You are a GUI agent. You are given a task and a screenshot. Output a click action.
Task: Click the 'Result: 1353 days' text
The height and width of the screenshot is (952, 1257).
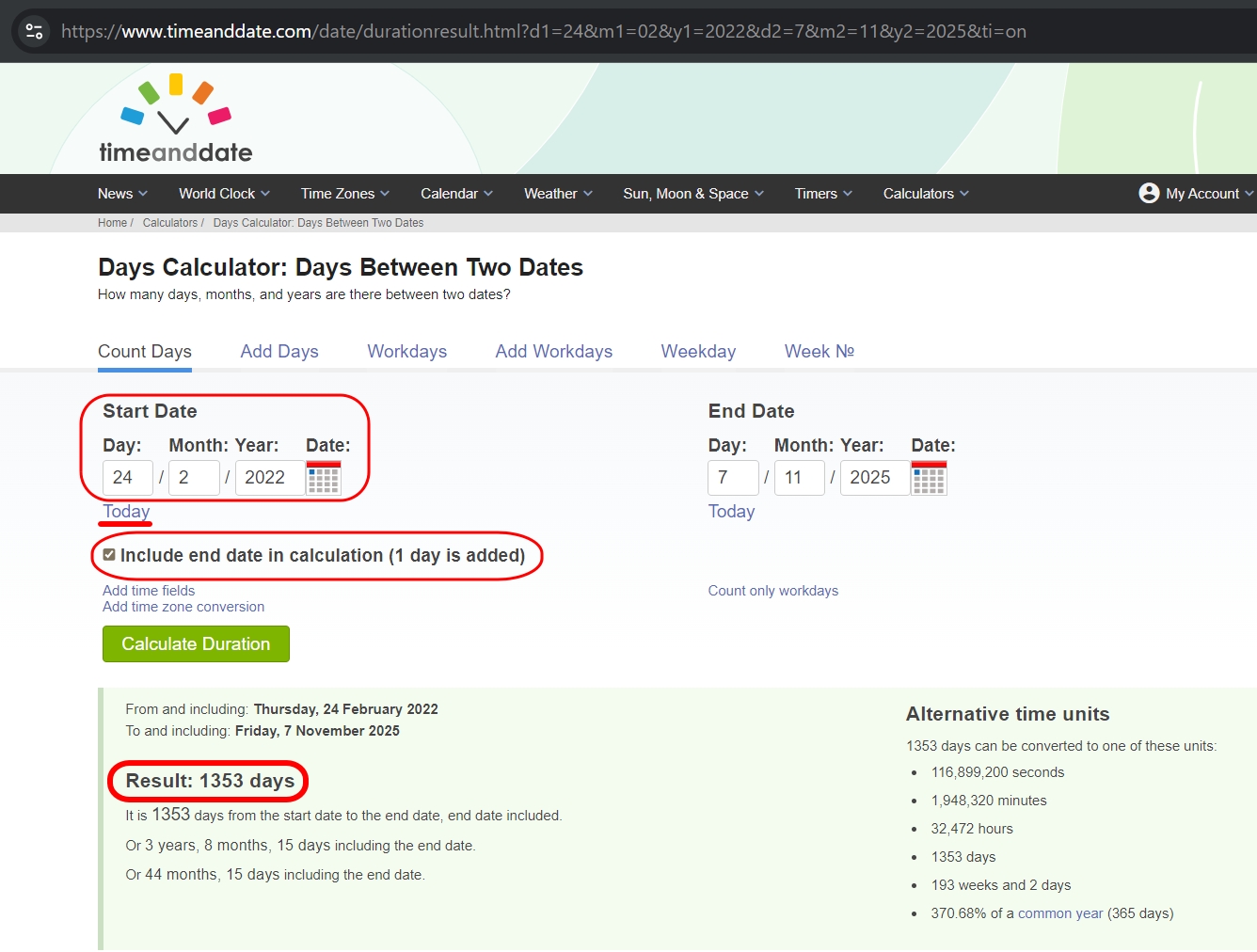(x=210, y=781)
